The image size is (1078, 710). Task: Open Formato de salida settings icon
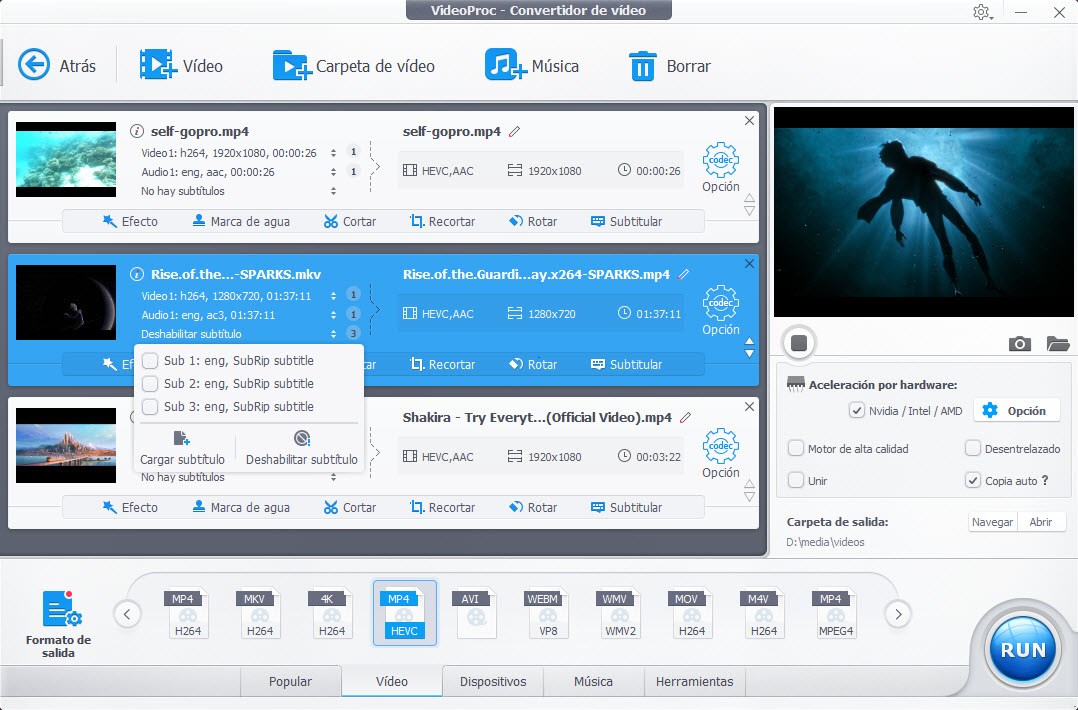[x=61, y=609]
